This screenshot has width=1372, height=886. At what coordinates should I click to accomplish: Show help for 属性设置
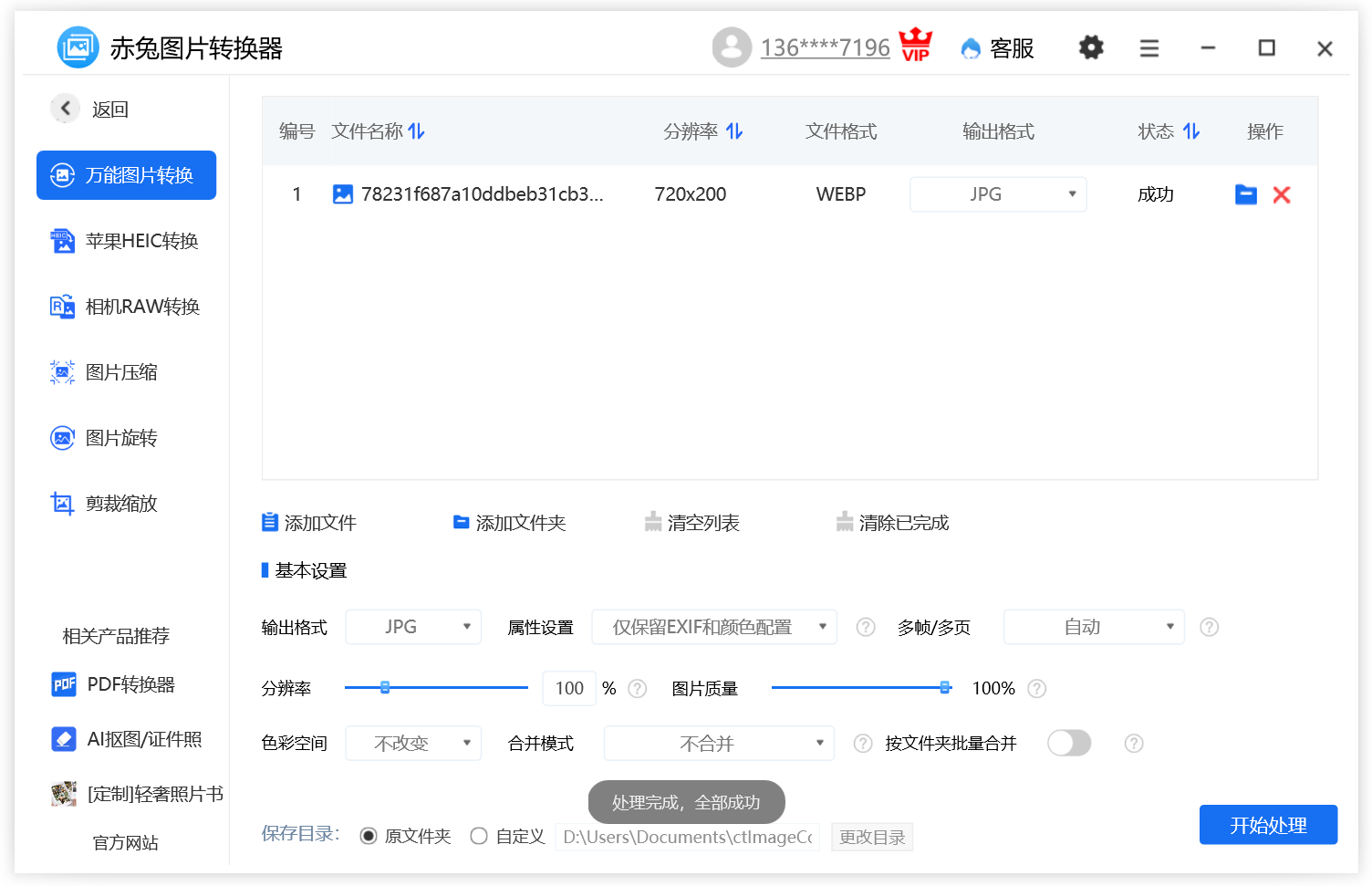866,627
